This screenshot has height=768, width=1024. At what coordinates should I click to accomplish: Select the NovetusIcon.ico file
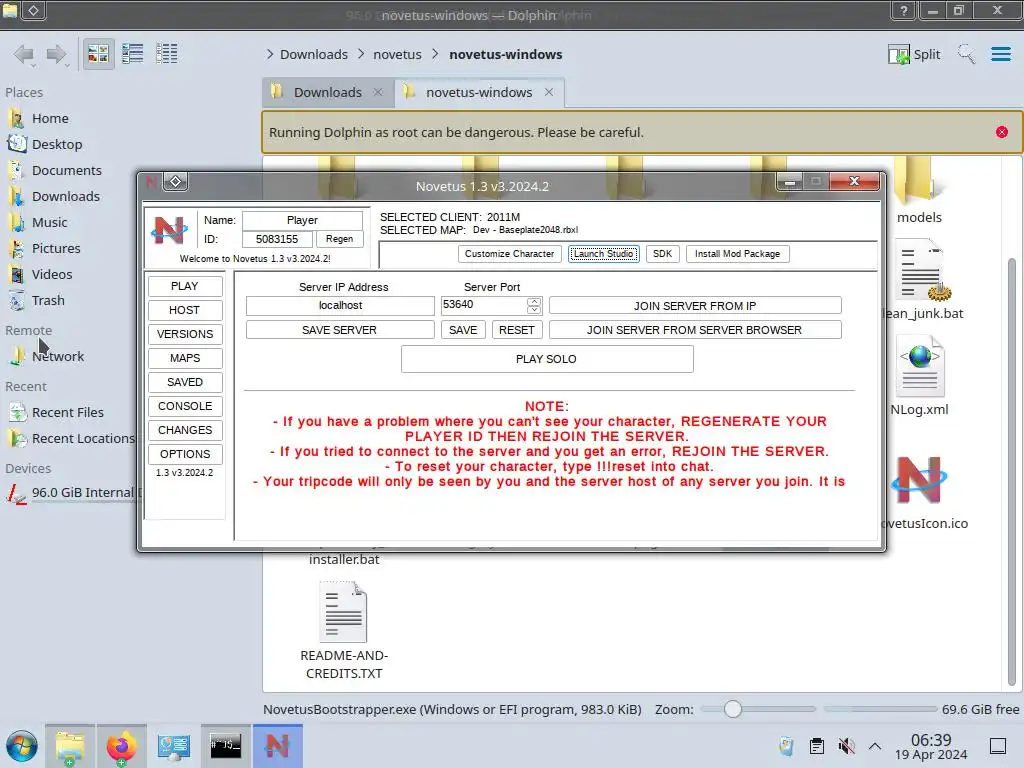pyautogui.click(x=921, y=493)
